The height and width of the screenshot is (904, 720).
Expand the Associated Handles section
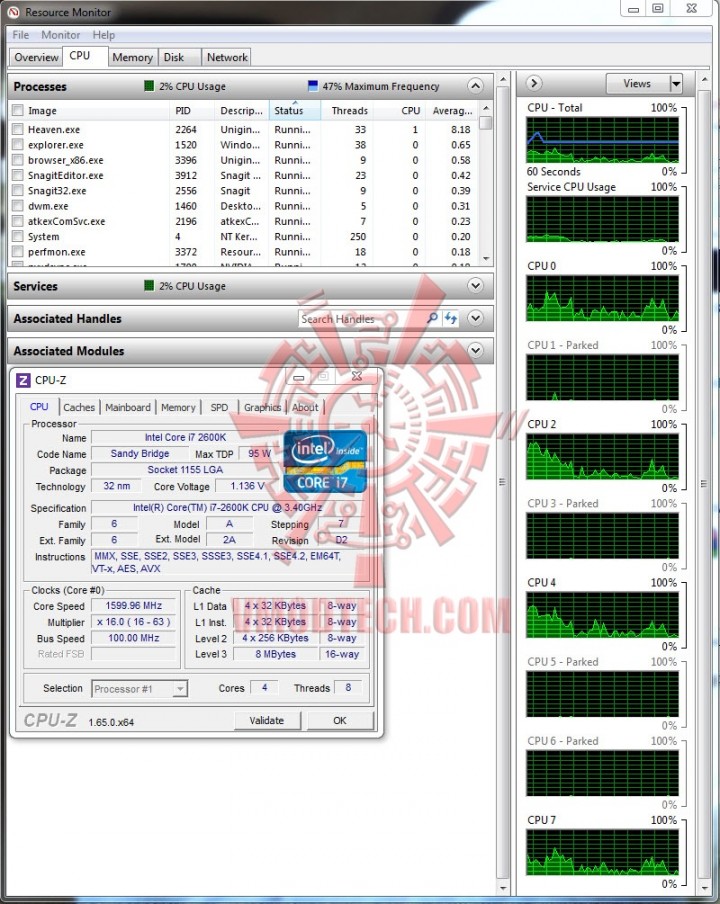point(475,318)
